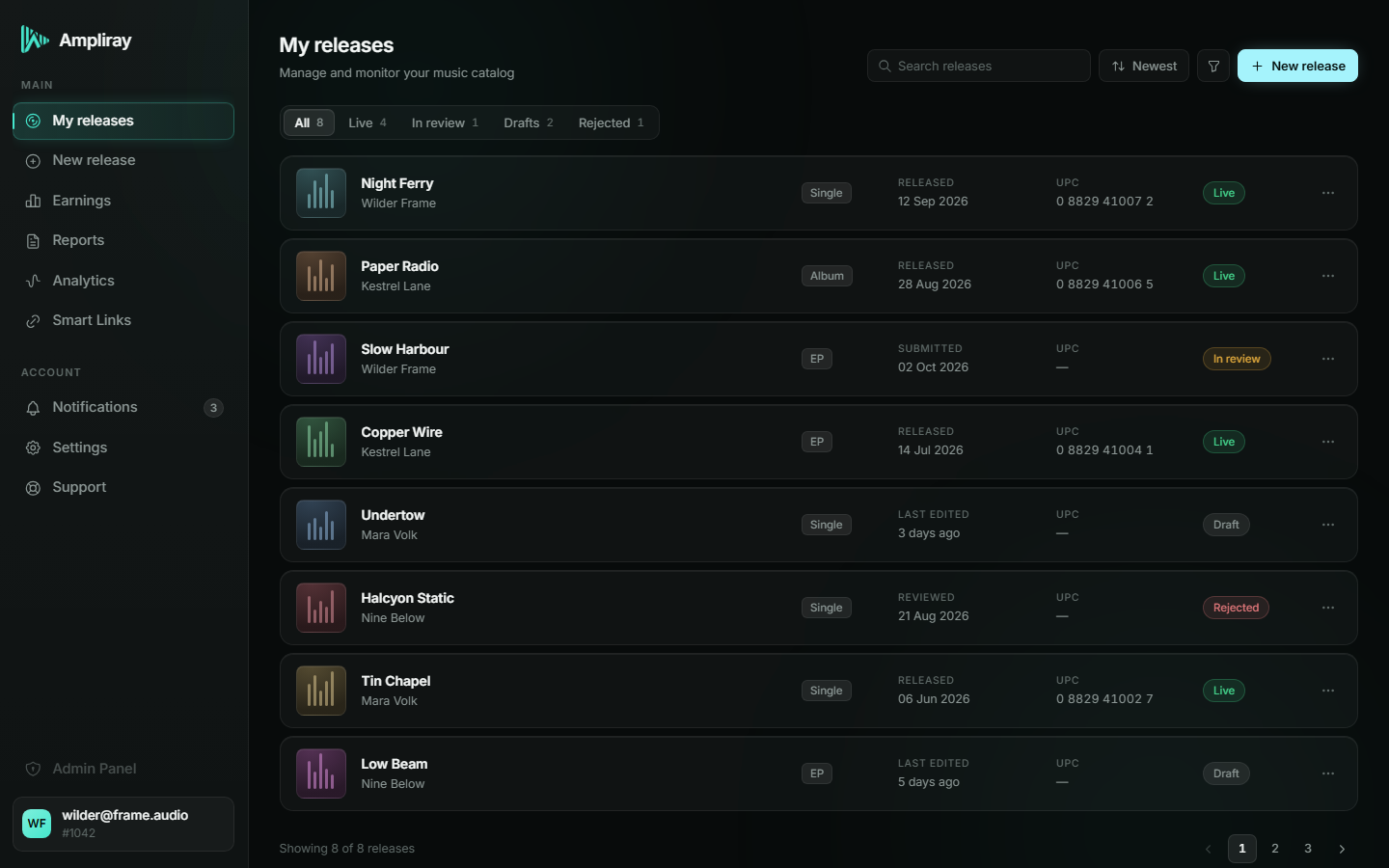Open more options for Copper Wire
The width and height of the screenshot is (1389, 868).
(1328, 442)
